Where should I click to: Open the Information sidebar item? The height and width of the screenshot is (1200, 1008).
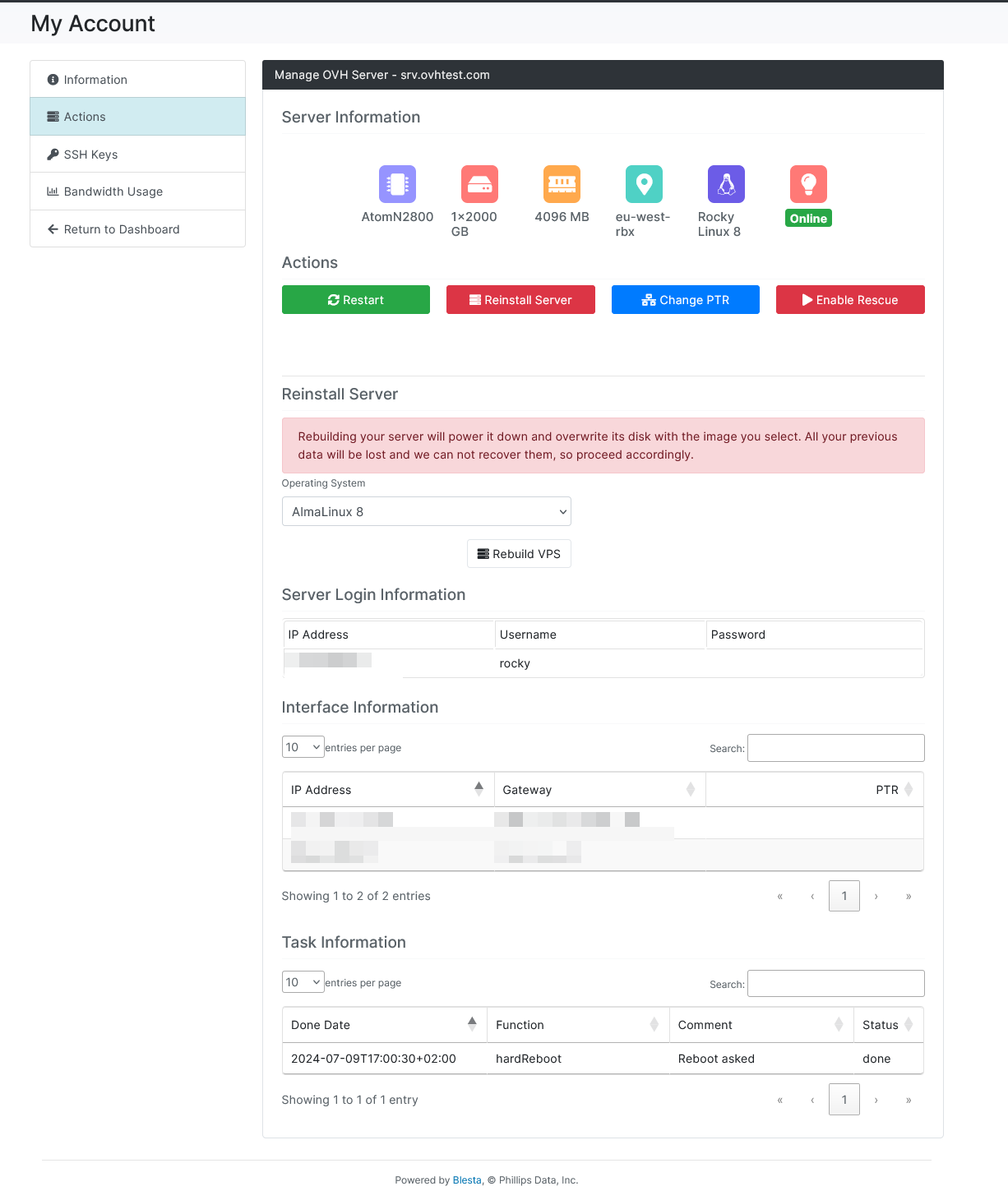coord(137,80)
